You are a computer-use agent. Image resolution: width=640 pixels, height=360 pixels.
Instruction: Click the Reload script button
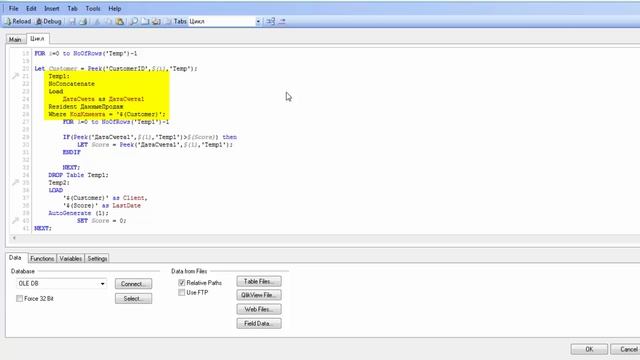(18, 21)
